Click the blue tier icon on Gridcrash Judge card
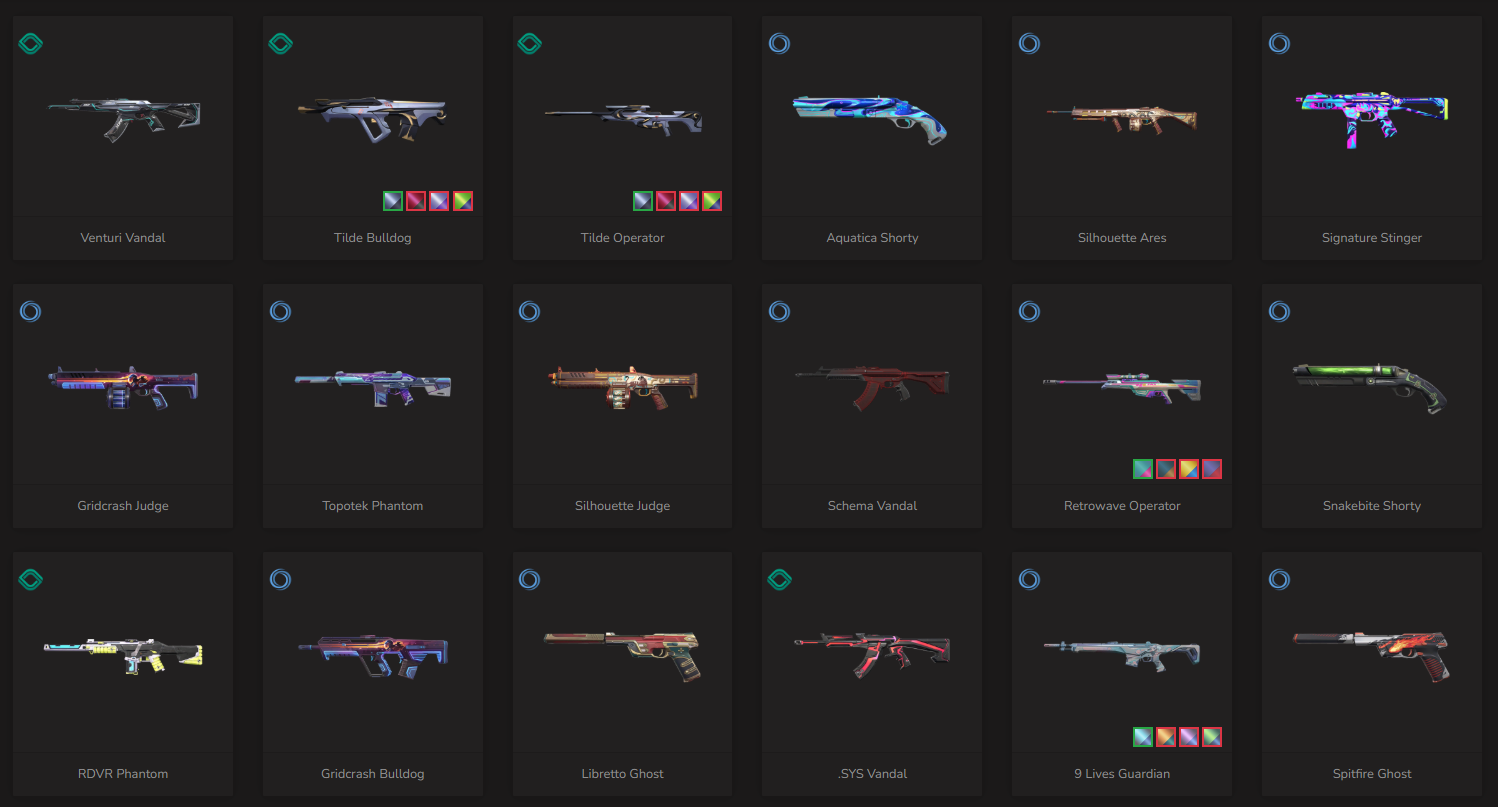Image resolution: width=1498 pixels, height=807 pixels. (x=31, y=312)
